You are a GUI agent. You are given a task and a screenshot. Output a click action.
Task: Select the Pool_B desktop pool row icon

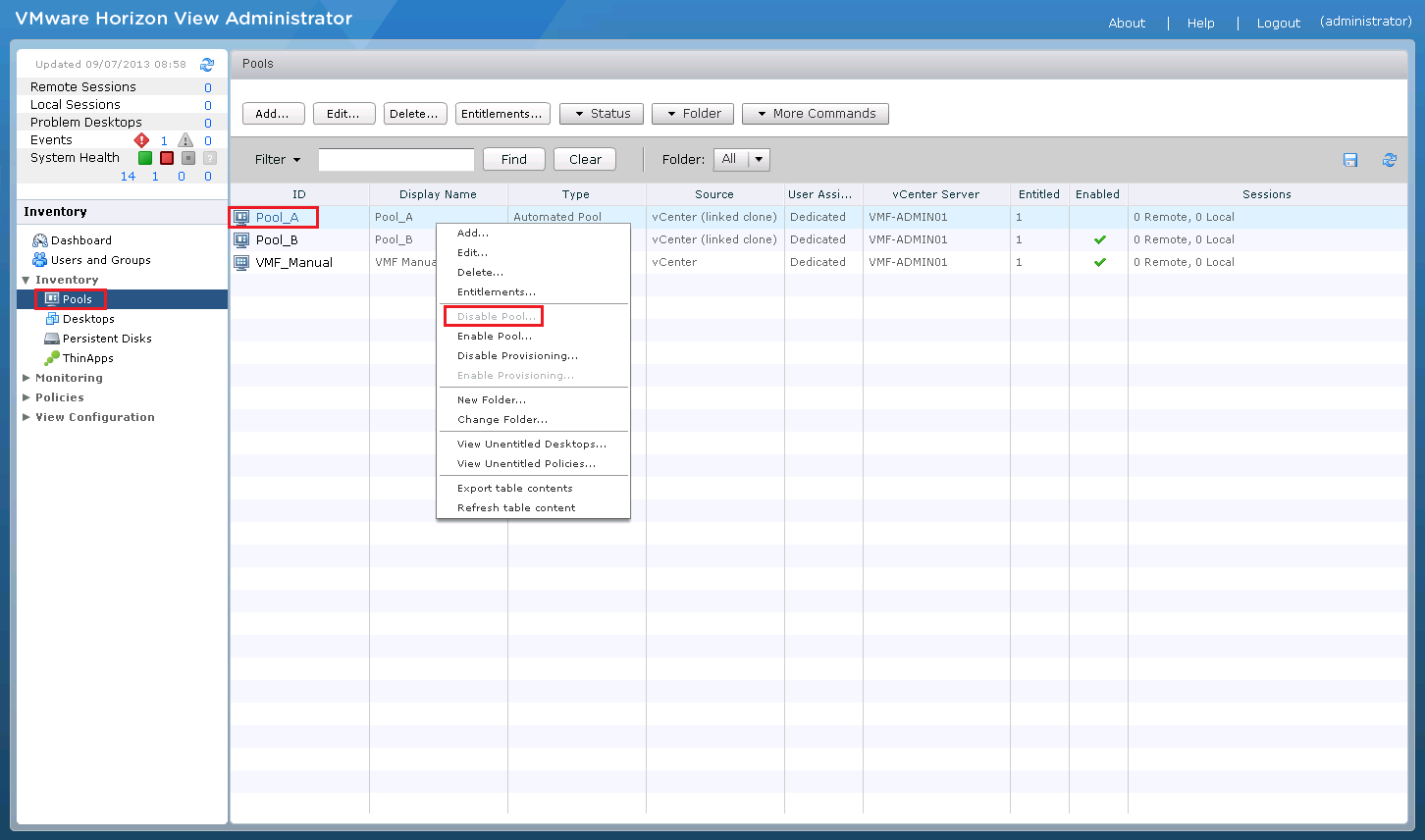pos(241,239)
